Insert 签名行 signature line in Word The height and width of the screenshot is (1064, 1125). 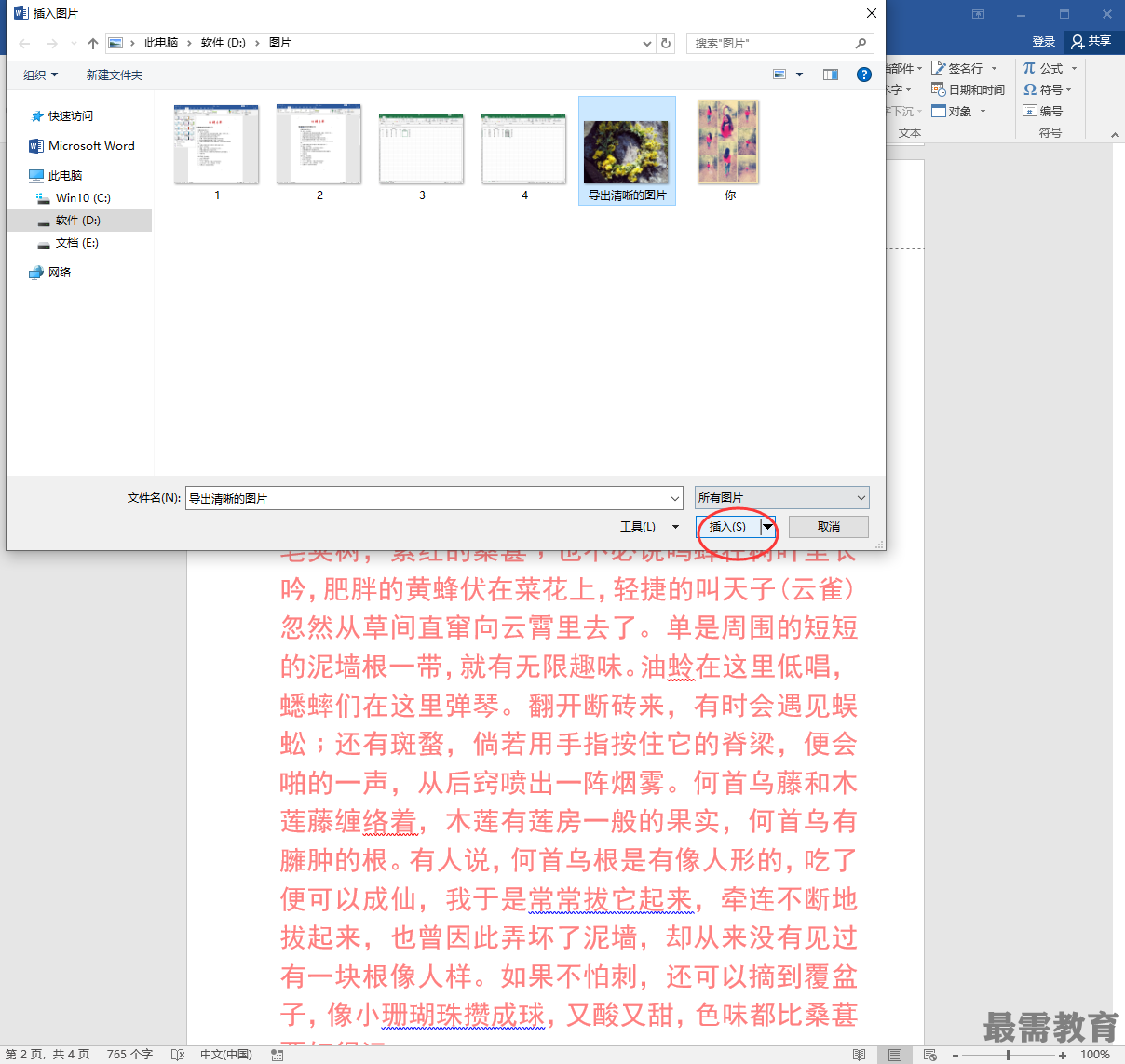coord(958,68)
